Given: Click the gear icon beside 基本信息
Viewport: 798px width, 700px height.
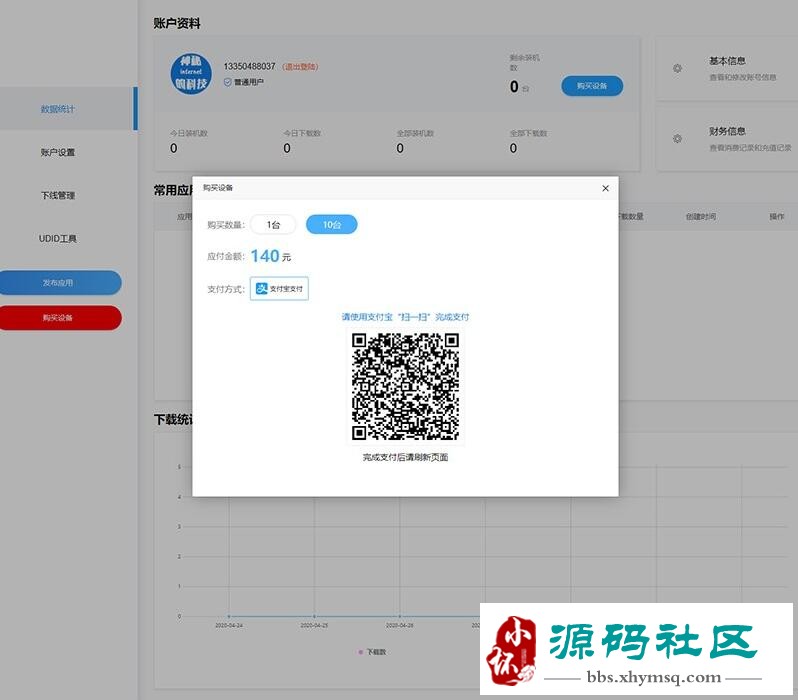Looking at the screenshot, I should coord(677,68).
